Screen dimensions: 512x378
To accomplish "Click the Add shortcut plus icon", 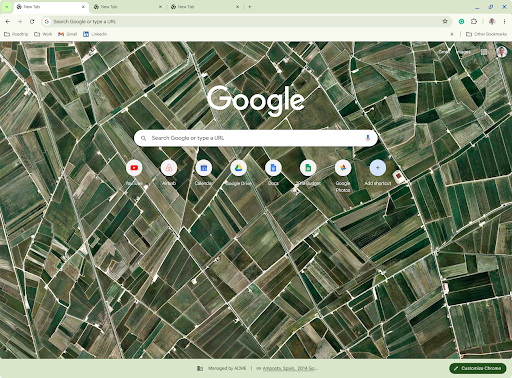I will tap(378, 168).
